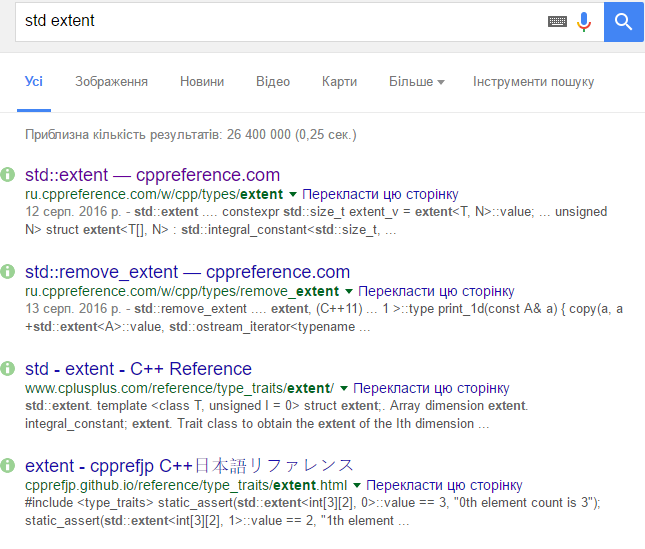Activate voice search microphone icon
The height and width of the screenshot is (549, 645).
coord(584,22)
